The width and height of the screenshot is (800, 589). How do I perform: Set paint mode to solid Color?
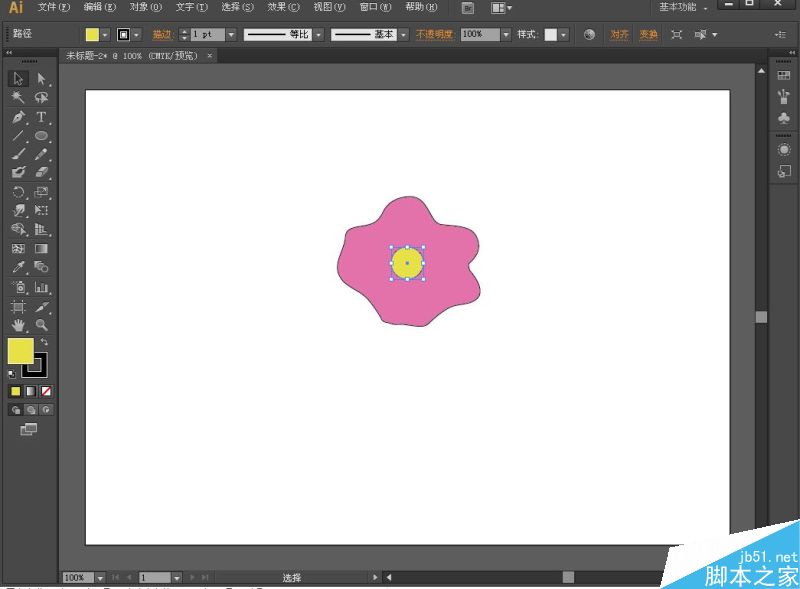pos(16,391)
